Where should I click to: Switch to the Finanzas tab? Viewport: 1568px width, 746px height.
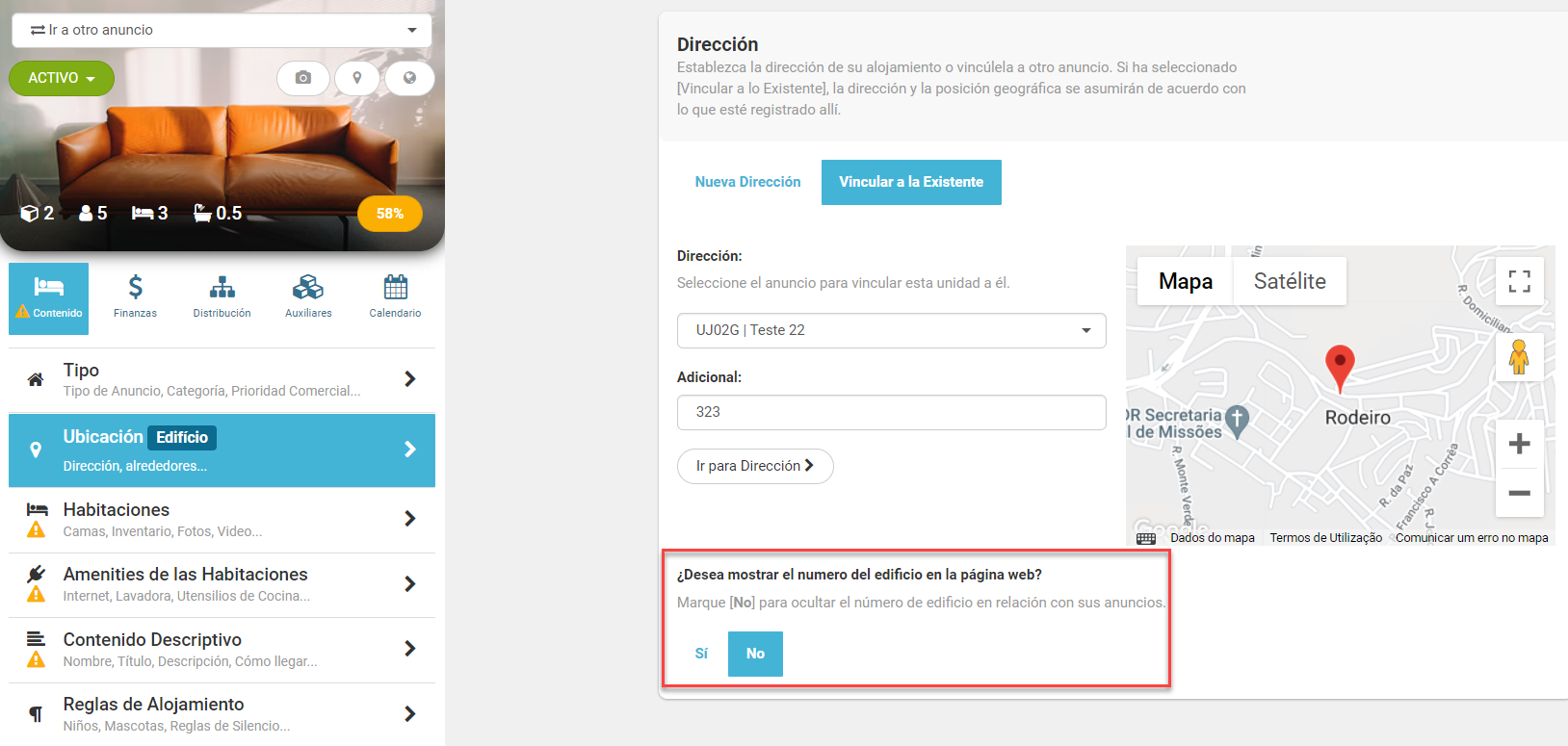(x=135, y=298)
